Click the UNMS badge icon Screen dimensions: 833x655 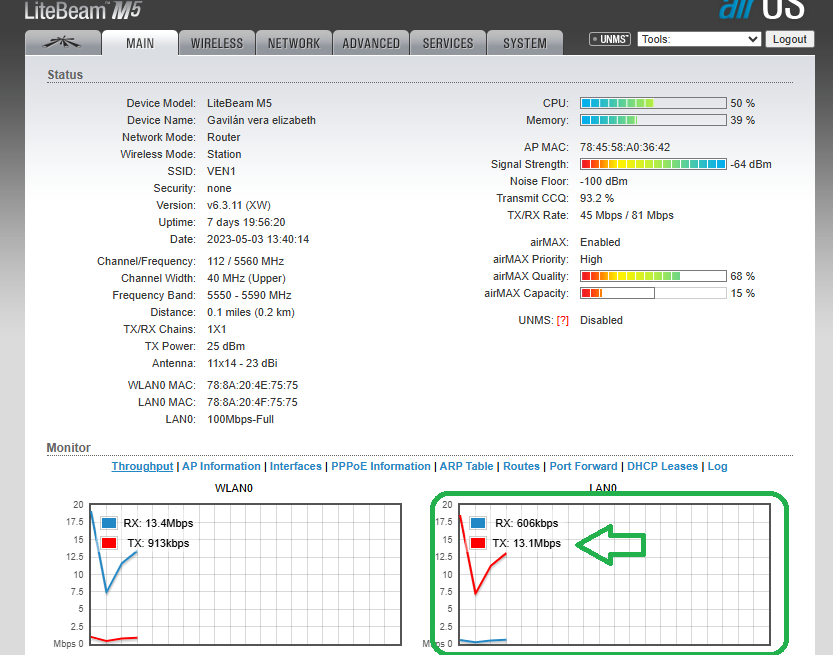610,40
